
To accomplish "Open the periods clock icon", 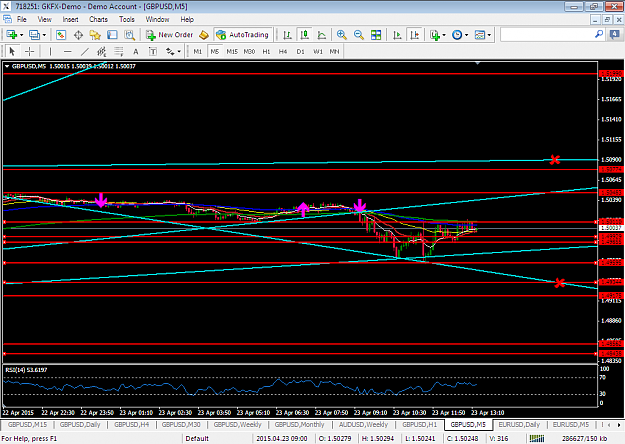I will point(457,35).
